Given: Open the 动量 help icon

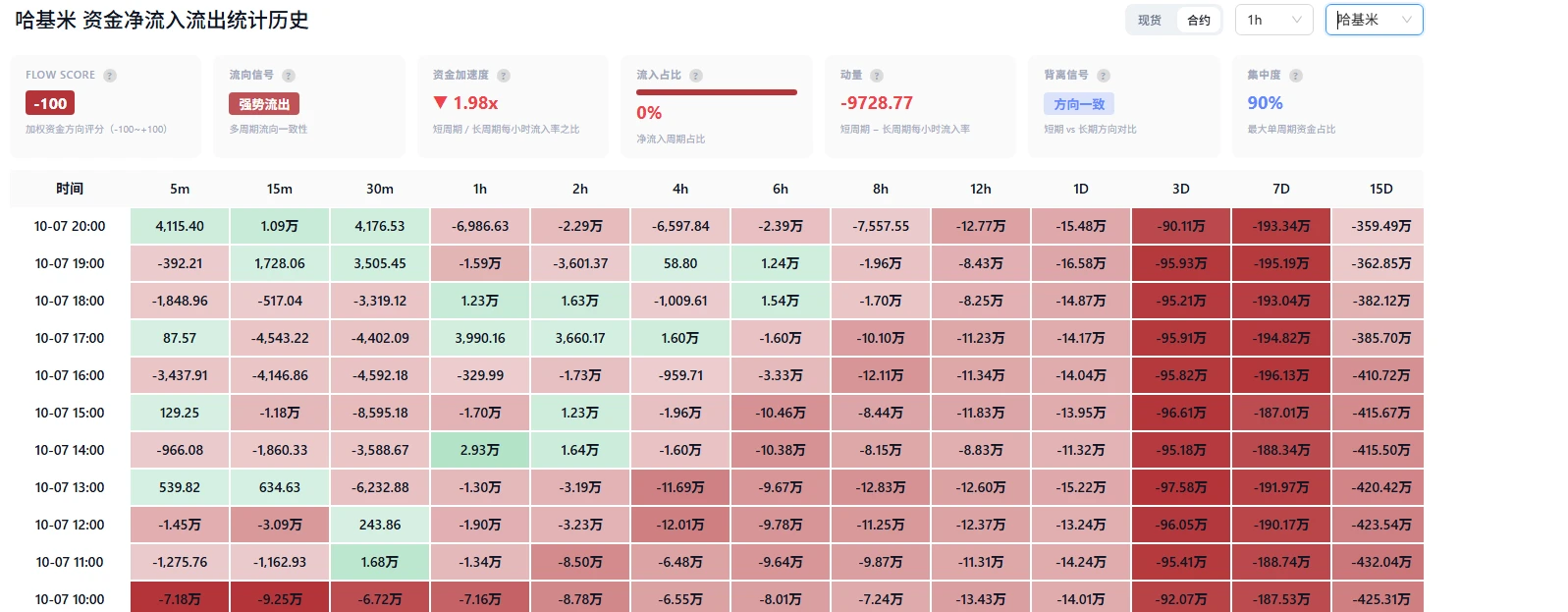Looking at the screenshot, I should (x=877, y=76).
